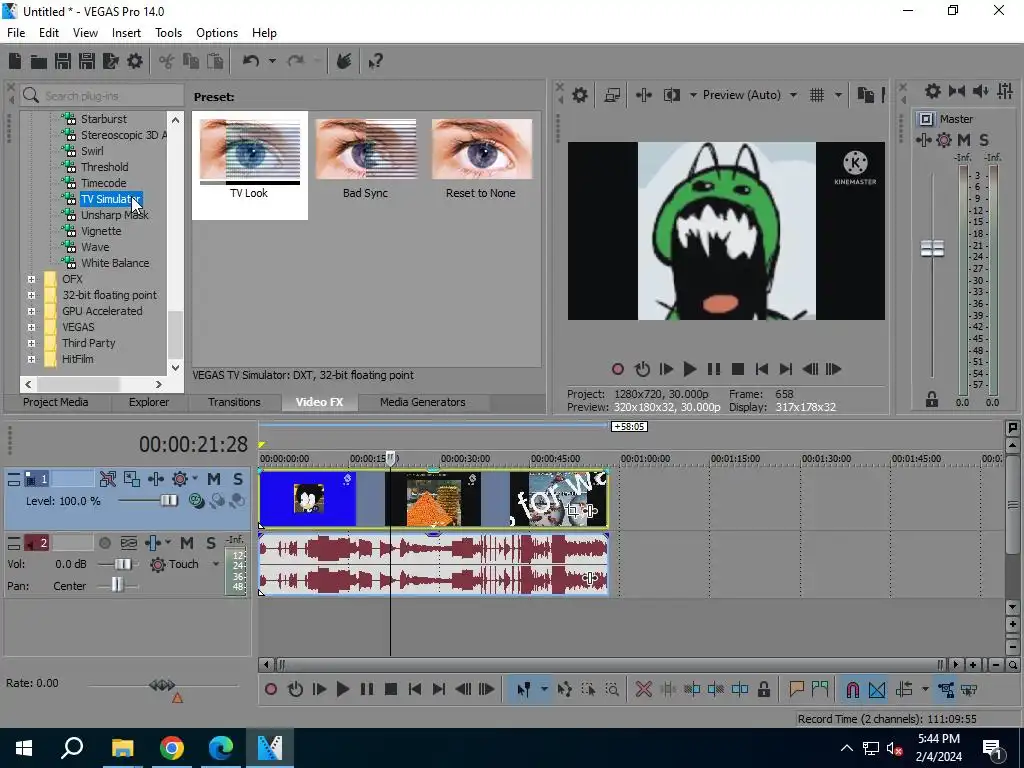Open Master bus audio properties gear
The width and height of the screenshot is (1024, 768).
933,91
